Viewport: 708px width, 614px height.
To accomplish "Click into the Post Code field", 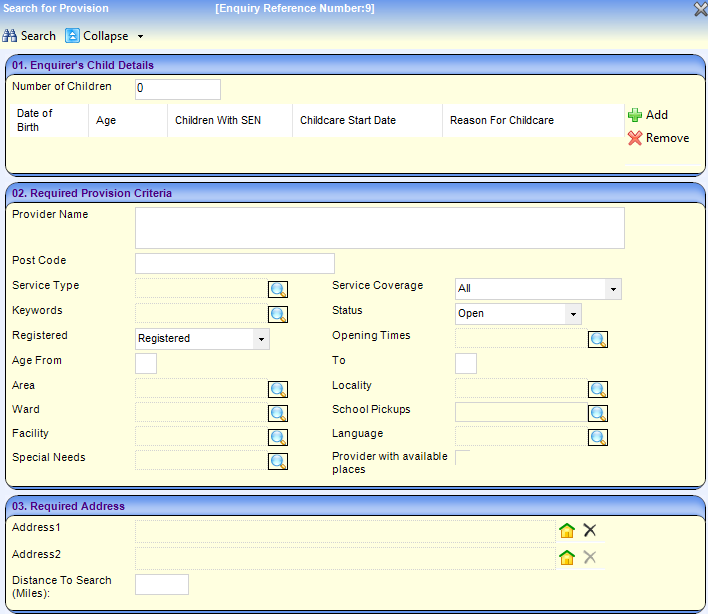I will tap(234, 263).
